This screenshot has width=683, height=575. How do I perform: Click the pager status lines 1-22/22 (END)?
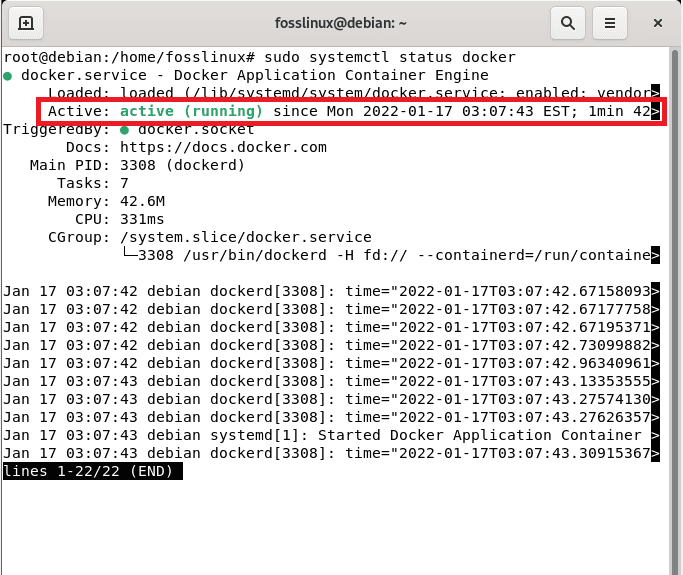pos(93,471)
